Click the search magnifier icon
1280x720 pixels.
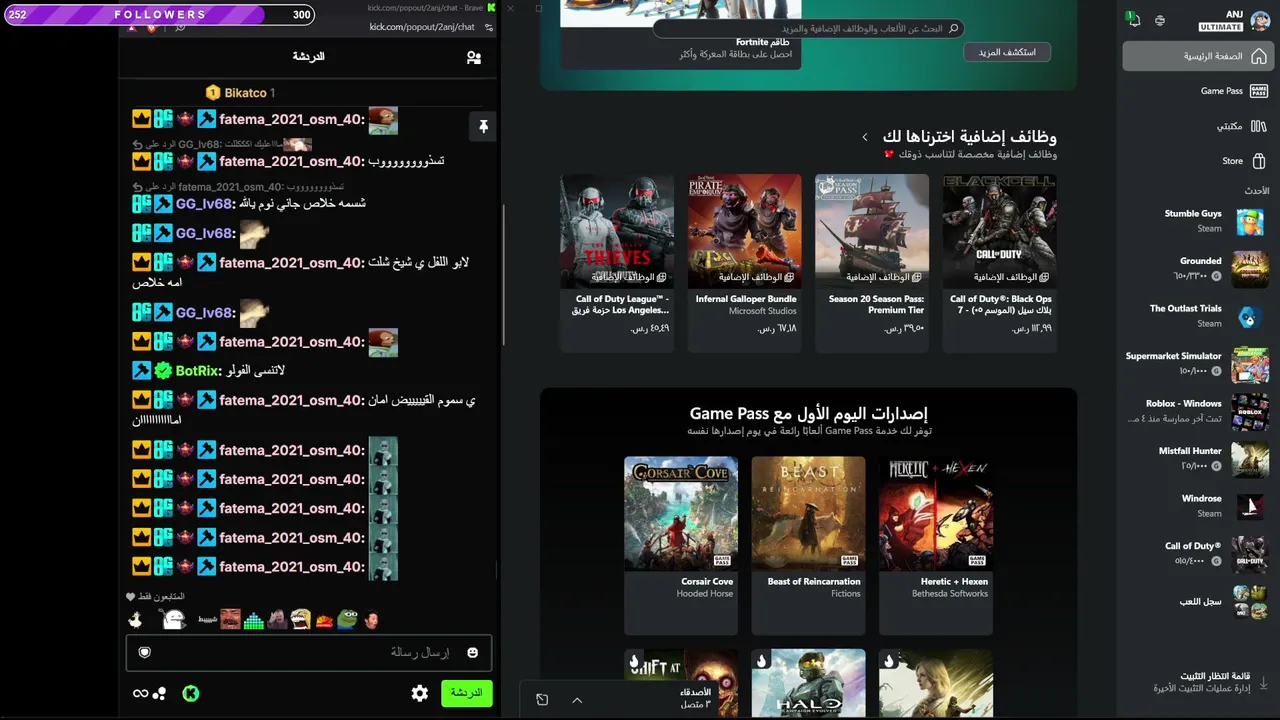click(x=953, y=29)
